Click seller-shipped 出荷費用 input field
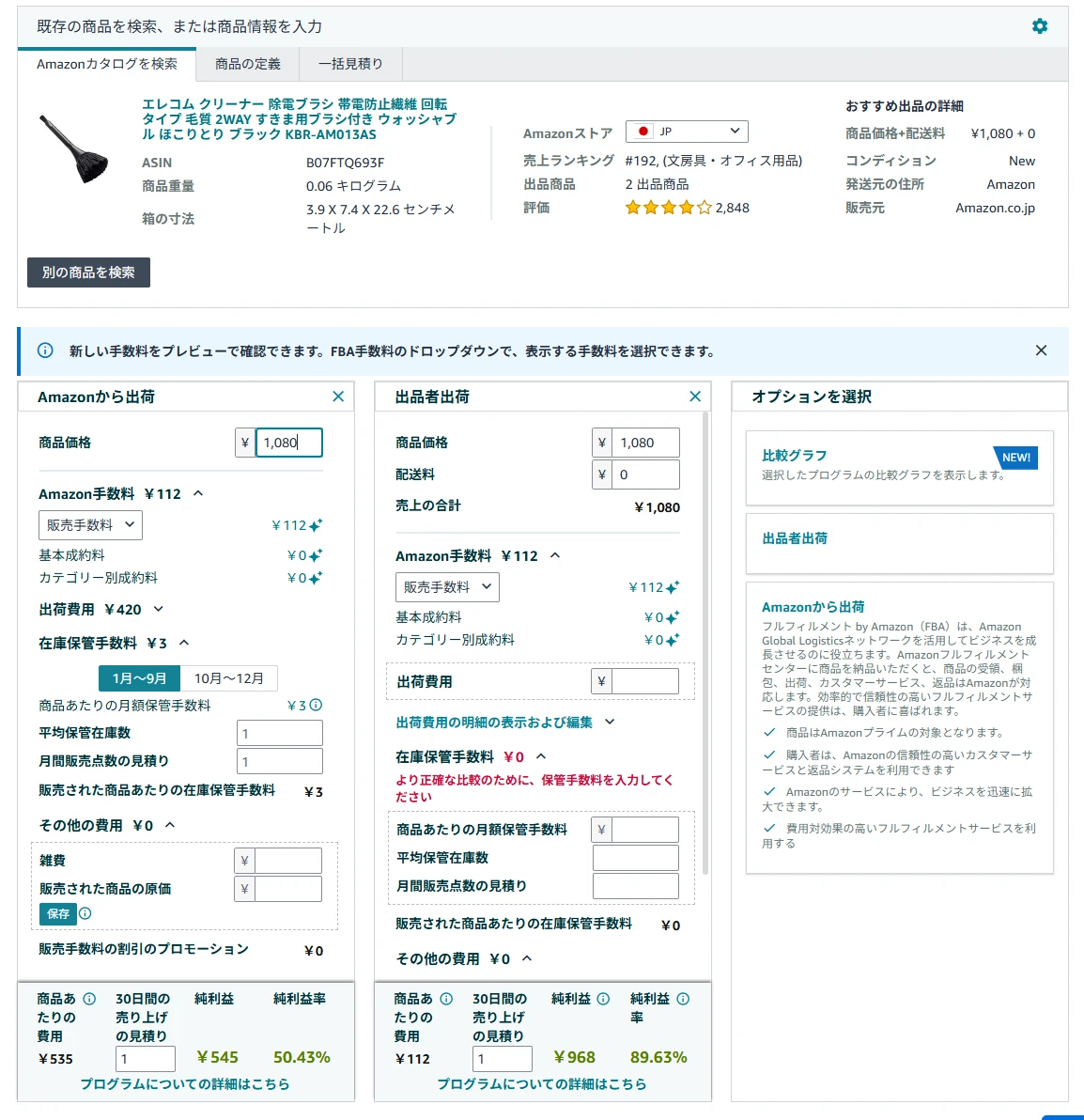 tap(644, 681)
